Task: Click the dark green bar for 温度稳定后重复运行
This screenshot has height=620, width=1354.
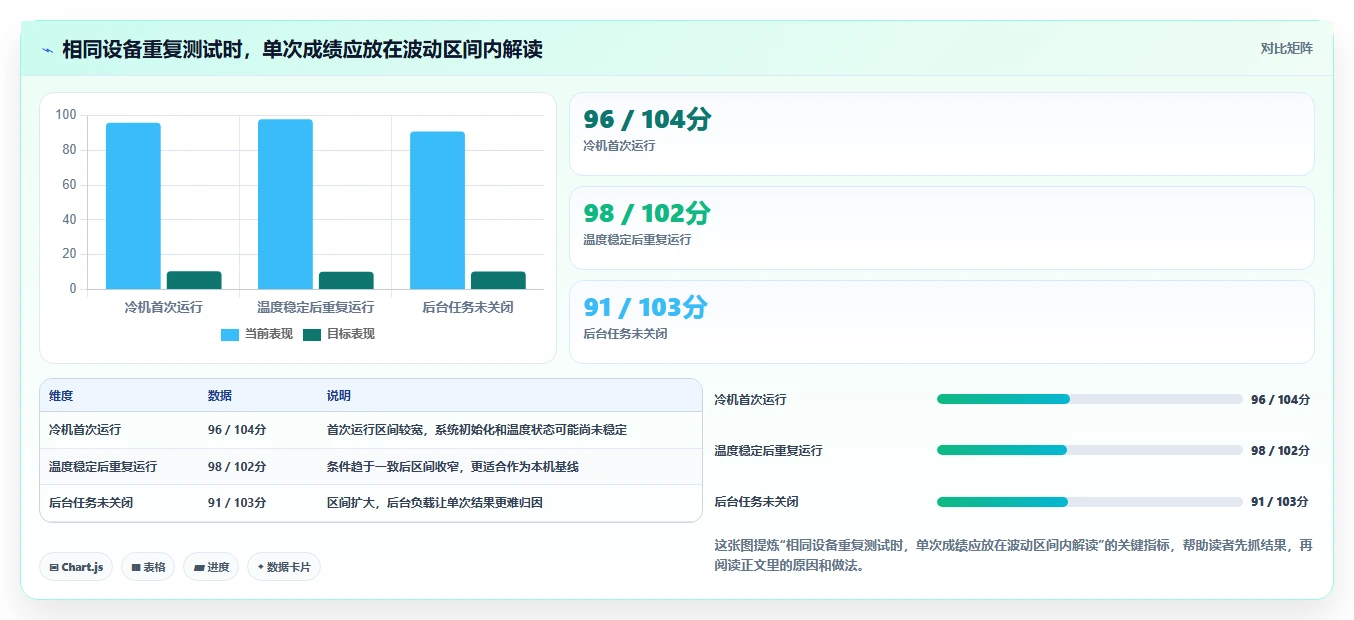Action: click(x=346, y=280)
